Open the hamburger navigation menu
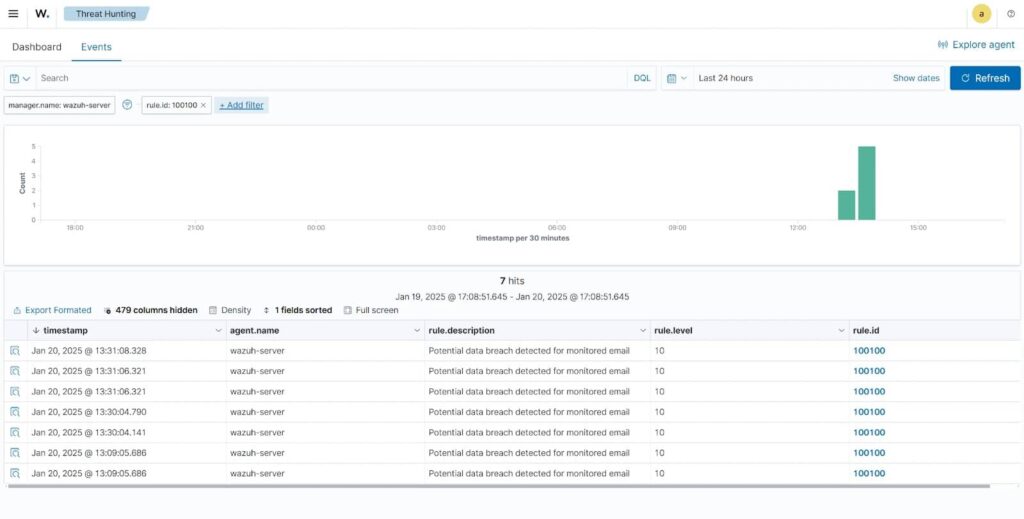 (13, 14)
